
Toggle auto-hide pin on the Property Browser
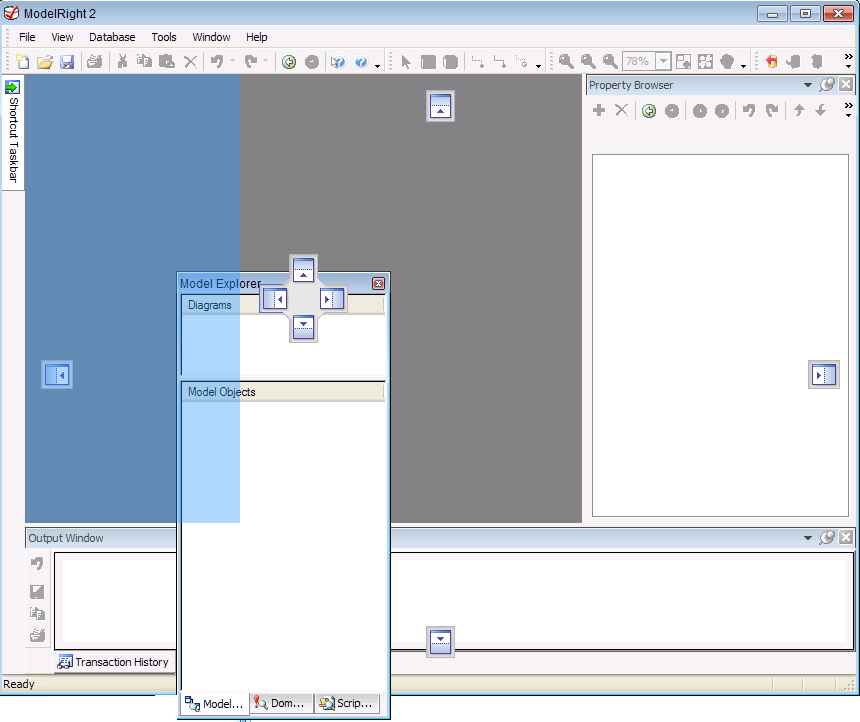coord(828,85)
